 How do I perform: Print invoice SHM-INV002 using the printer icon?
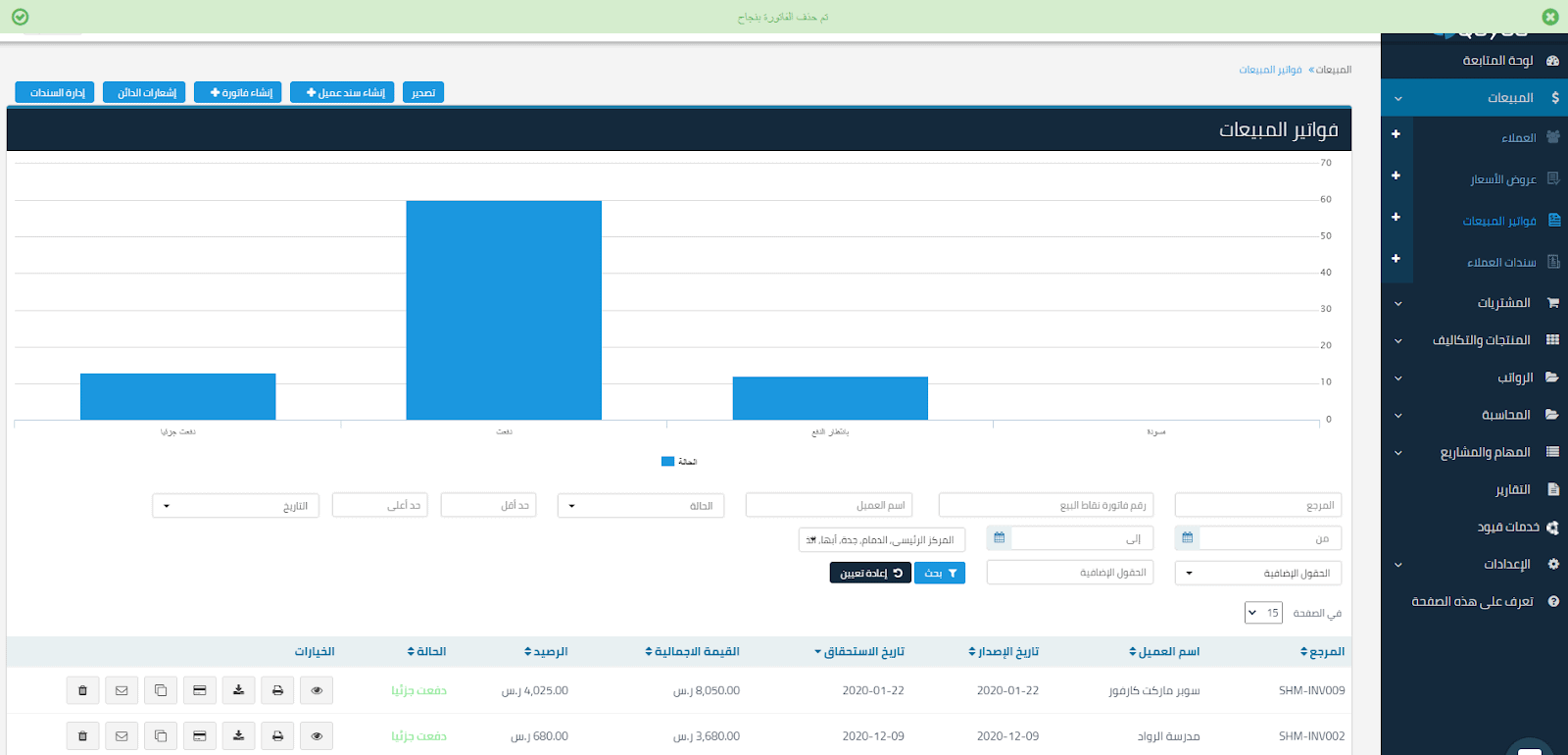(277, 735)
